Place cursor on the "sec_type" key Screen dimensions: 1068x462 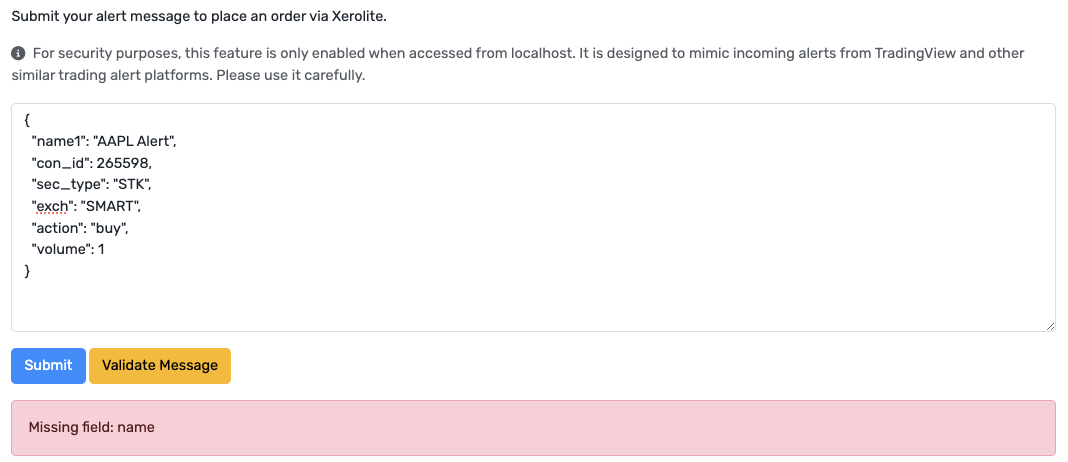pyautogui.click(x=61, y=185)
